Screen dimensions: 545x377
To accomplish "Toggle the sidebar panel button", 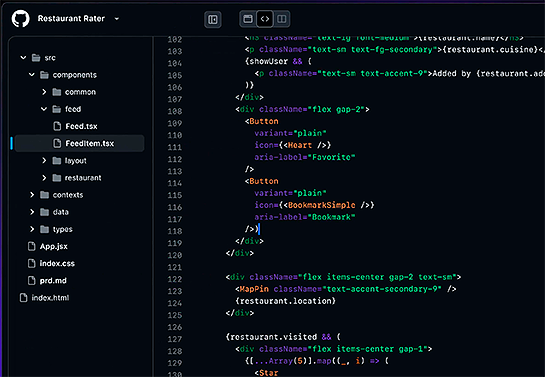I will [213, 19].
